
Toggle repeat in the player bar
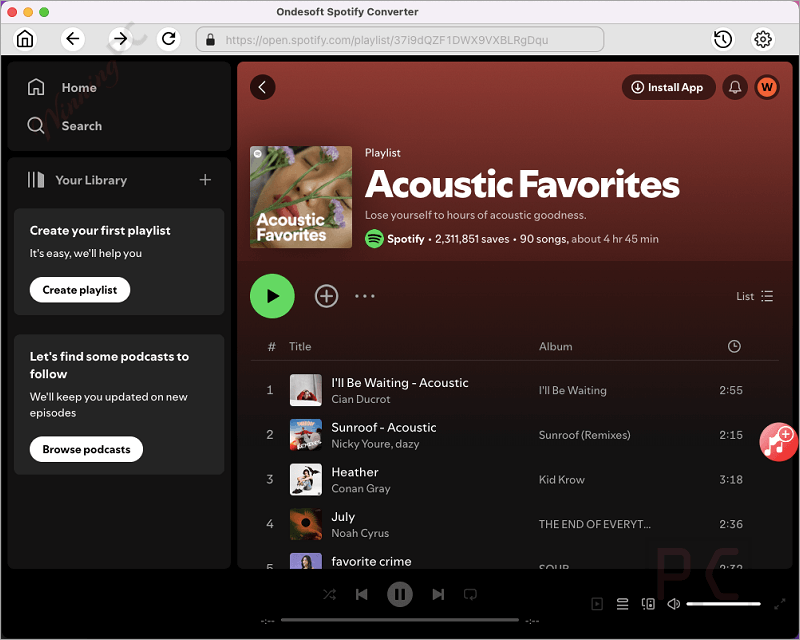tap(470, 595)
